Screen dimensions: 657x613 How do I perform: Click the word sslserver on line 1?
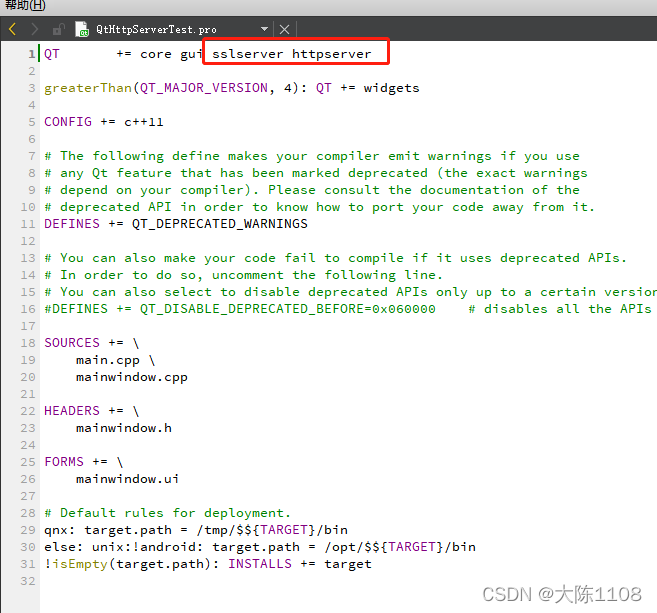click(x=247, y=54)
